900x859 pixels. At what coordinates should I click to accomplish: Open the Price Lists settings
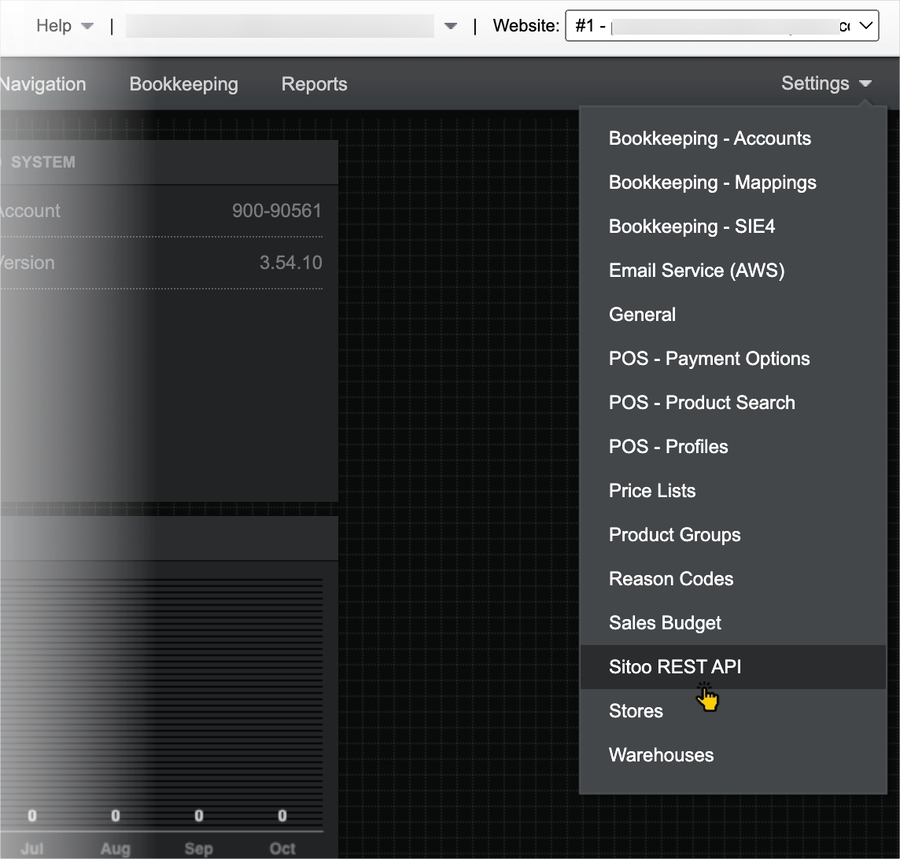point(652,491)
